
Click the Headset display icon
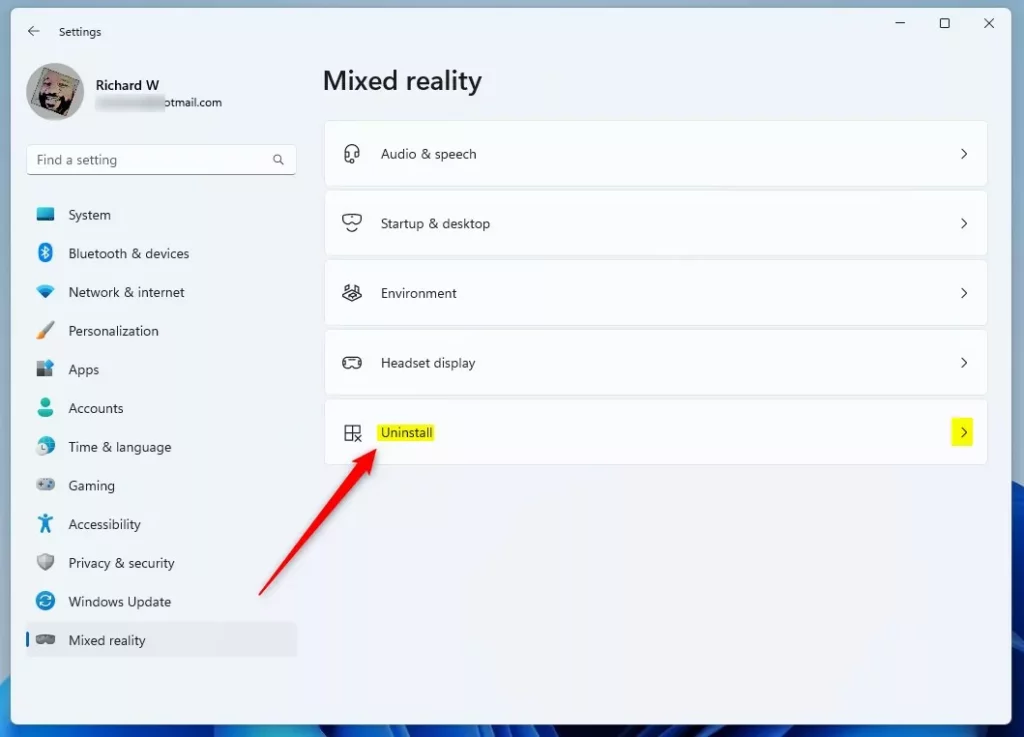(x=351, y=363)
